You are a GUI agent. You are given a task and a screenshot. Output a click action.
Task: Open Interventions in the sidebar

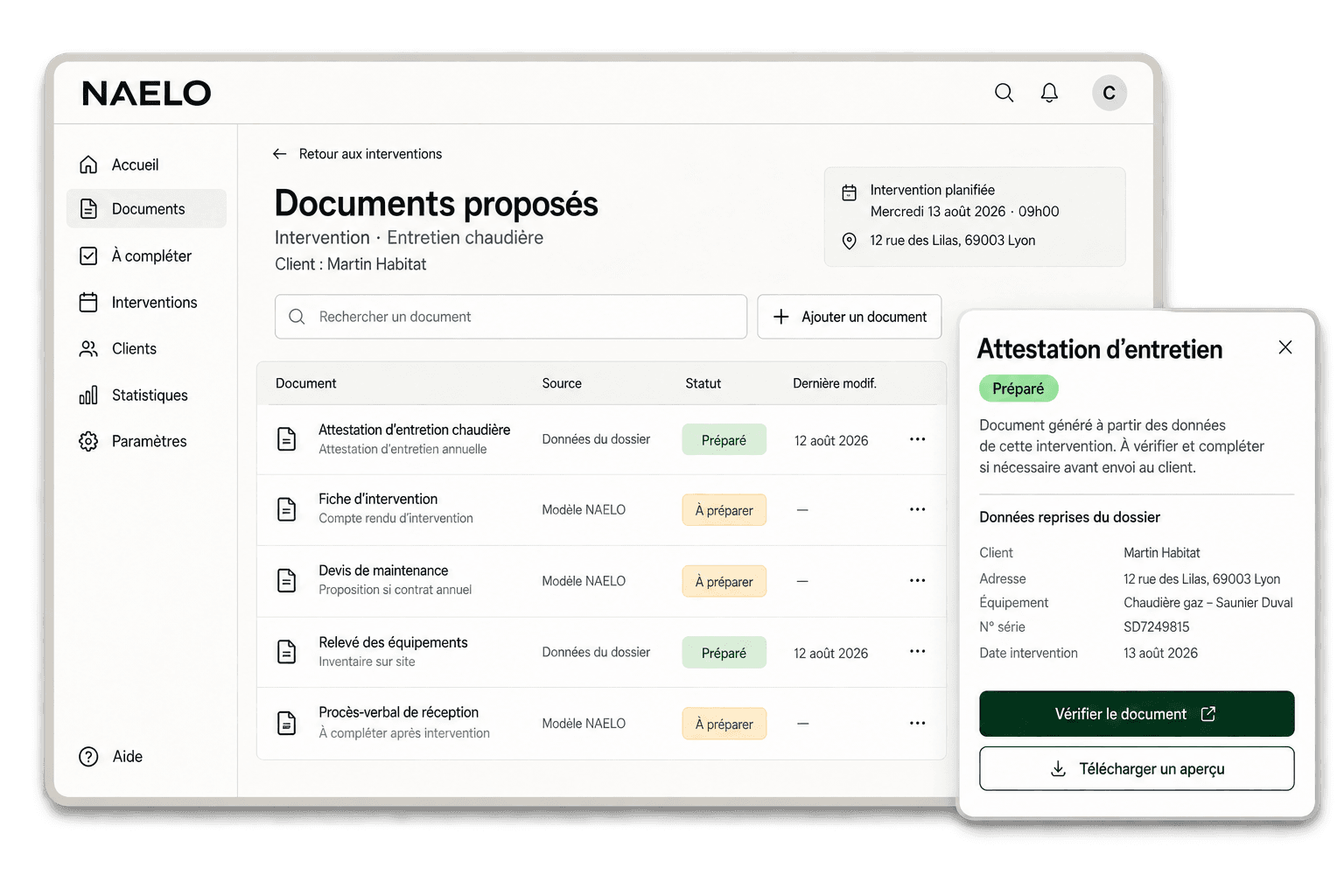pos(146,303)
